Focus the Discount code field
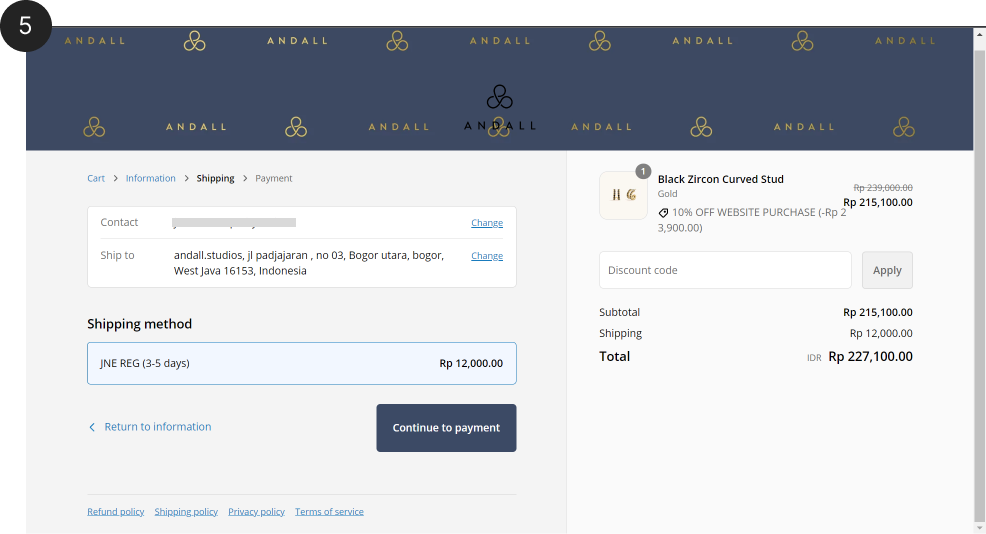Screen dimensions: 986x534 [724, 270]
